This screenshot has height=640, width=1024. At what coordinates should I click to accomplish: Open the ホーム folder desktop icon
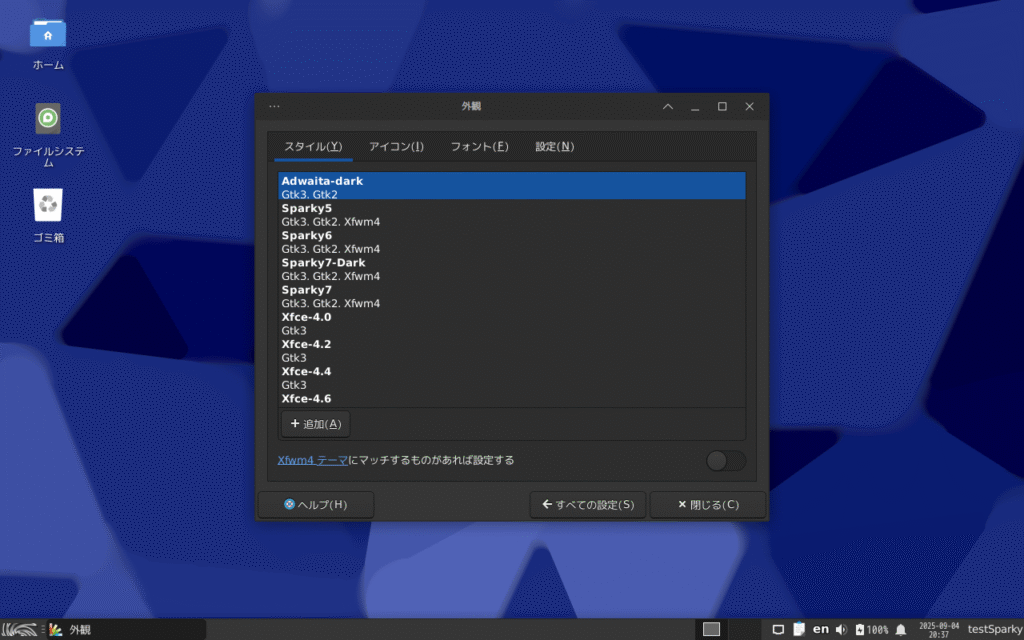tap(48, 34)
